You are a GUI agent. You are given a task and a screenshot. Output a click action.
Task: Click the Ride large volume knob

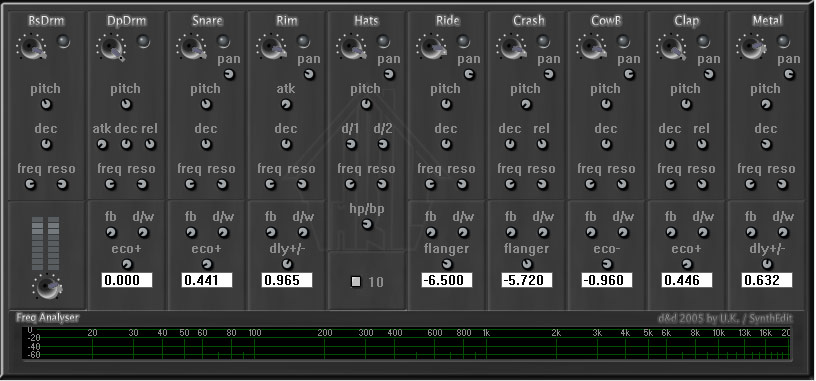432,47
